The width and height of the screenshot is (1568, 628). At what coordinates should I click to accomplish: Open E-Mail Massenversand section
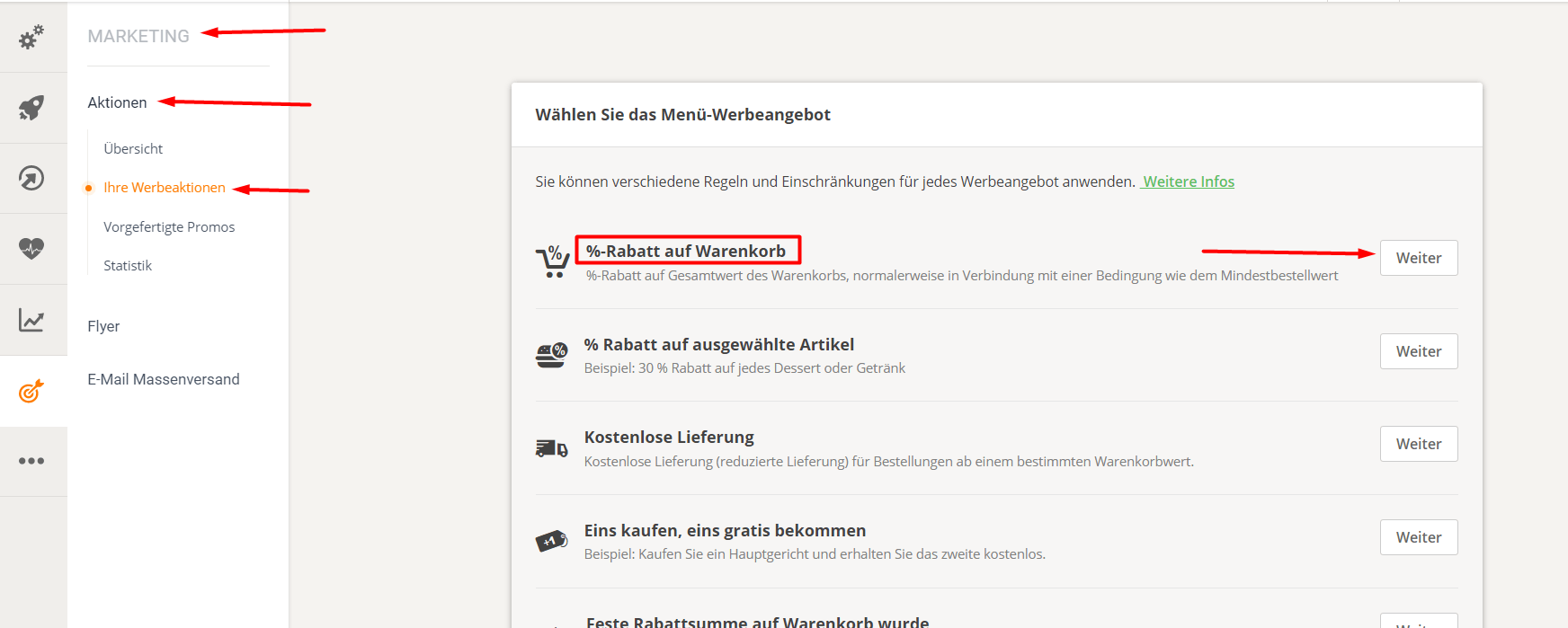click(x=164, y=379)
